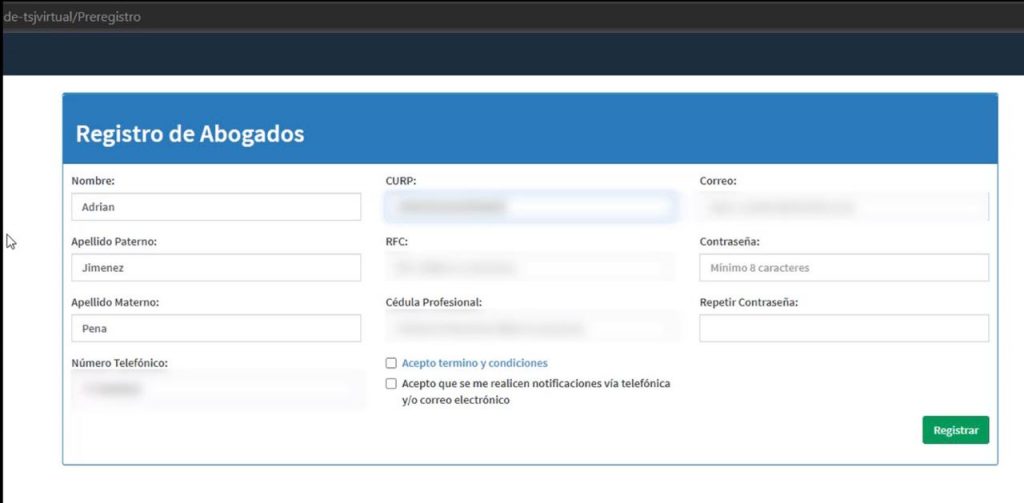The width and height of the screenshot is (1024, 503).
Task: Click the 'Correo:' field label
Action: [x=717, y=181]
